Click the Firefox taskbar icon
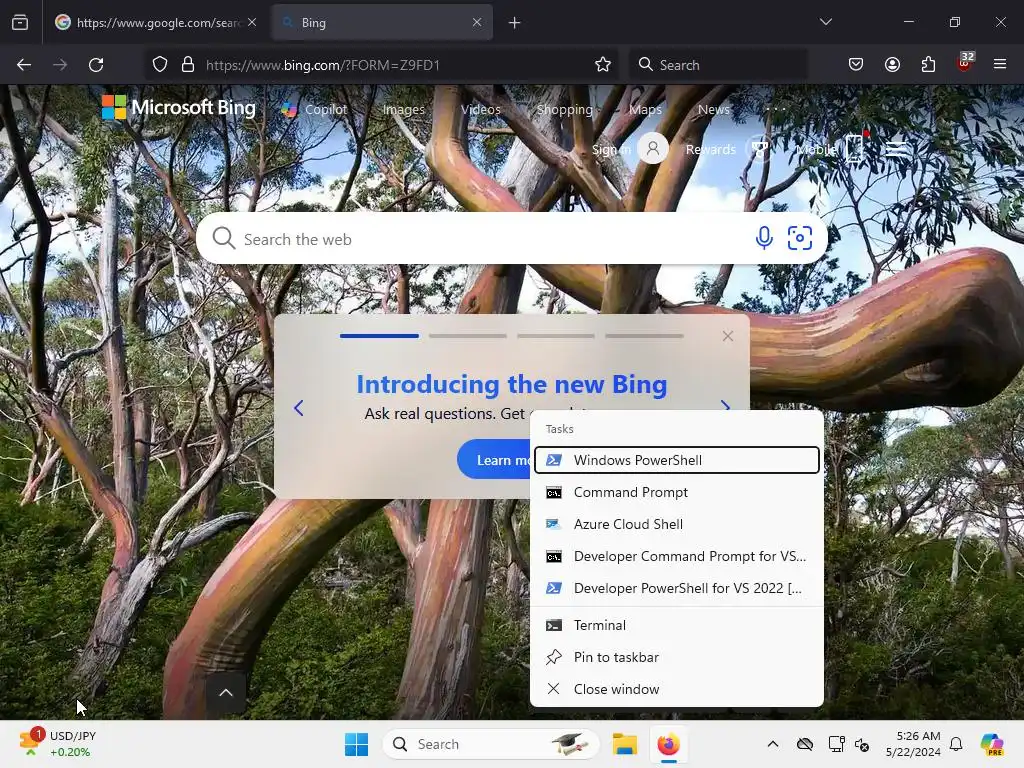 pyautogui.click(x=669, y=744)
